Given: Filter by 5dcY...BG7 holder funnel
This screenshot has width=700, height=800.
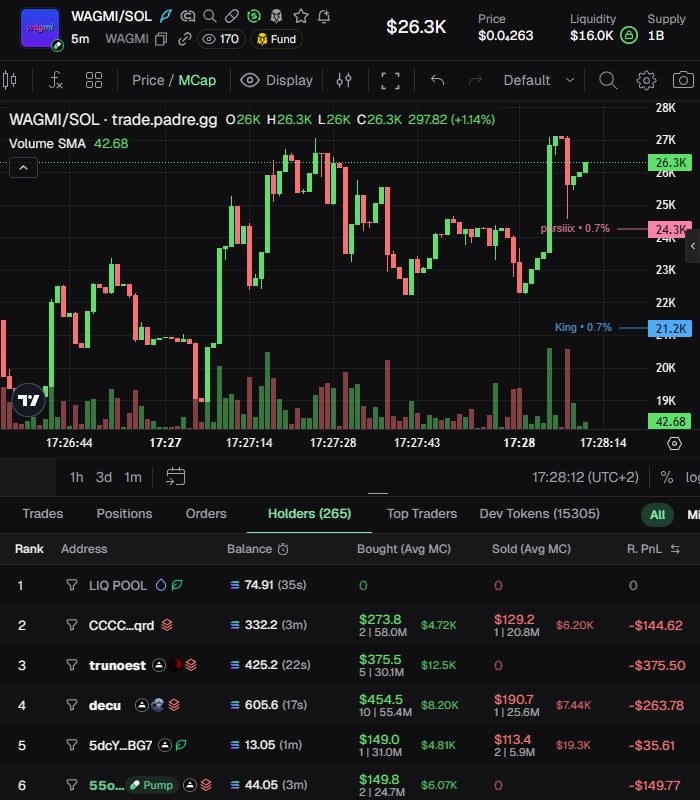Looking at the screenshot, I should click(72, 745).
